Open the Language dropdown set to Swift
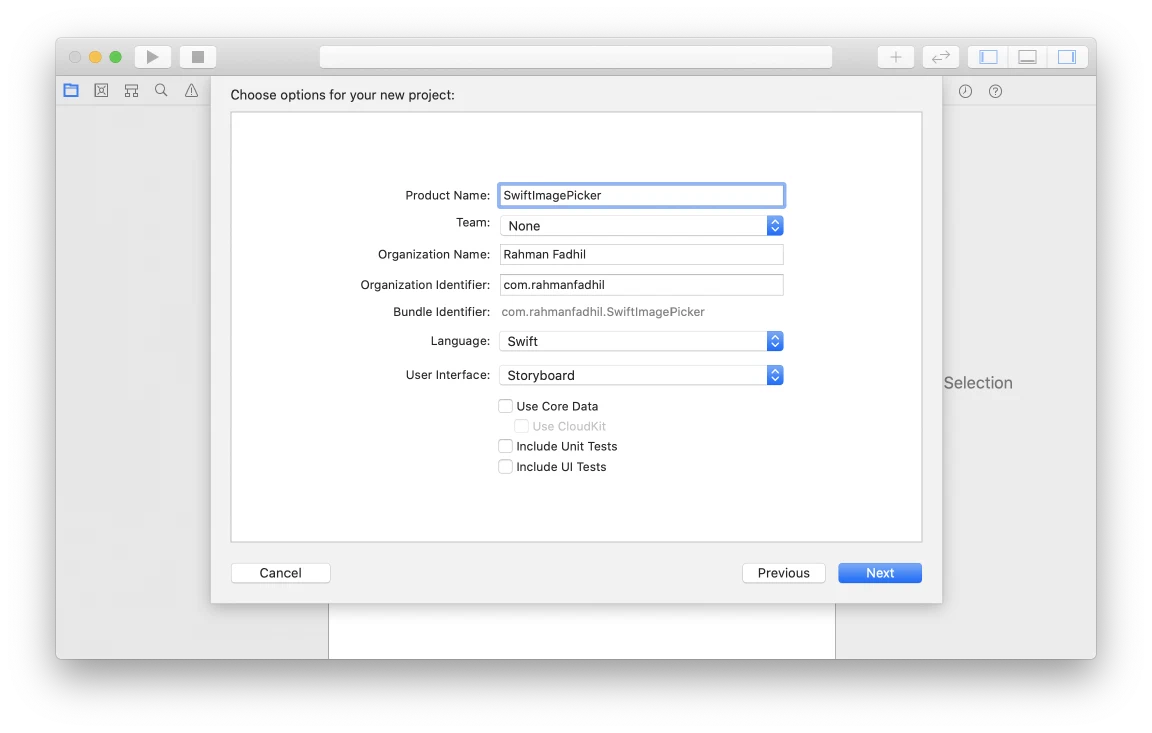This screenshot has height=733, width=1152. pyautogui.click(x=641, y=341)
